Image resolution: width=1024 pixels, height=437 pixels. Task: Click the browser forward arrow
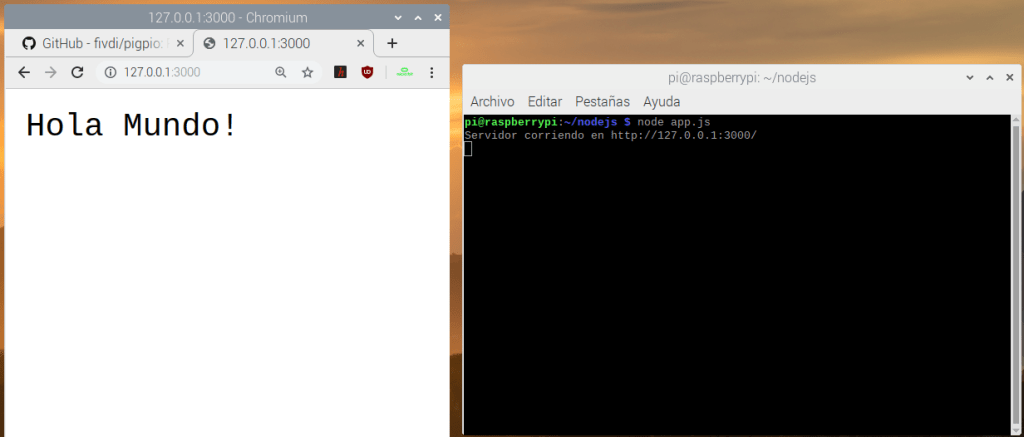click(x=50, y=72)
